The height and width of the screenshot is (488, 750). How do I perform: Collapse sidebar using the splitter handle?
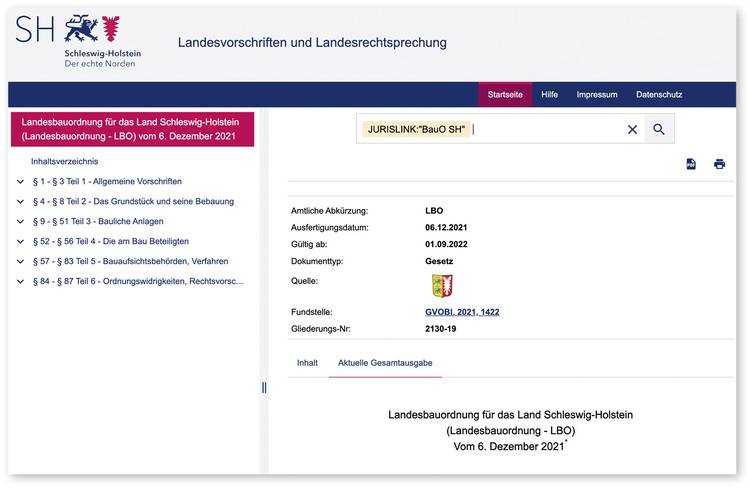click(x=264, y=387)
